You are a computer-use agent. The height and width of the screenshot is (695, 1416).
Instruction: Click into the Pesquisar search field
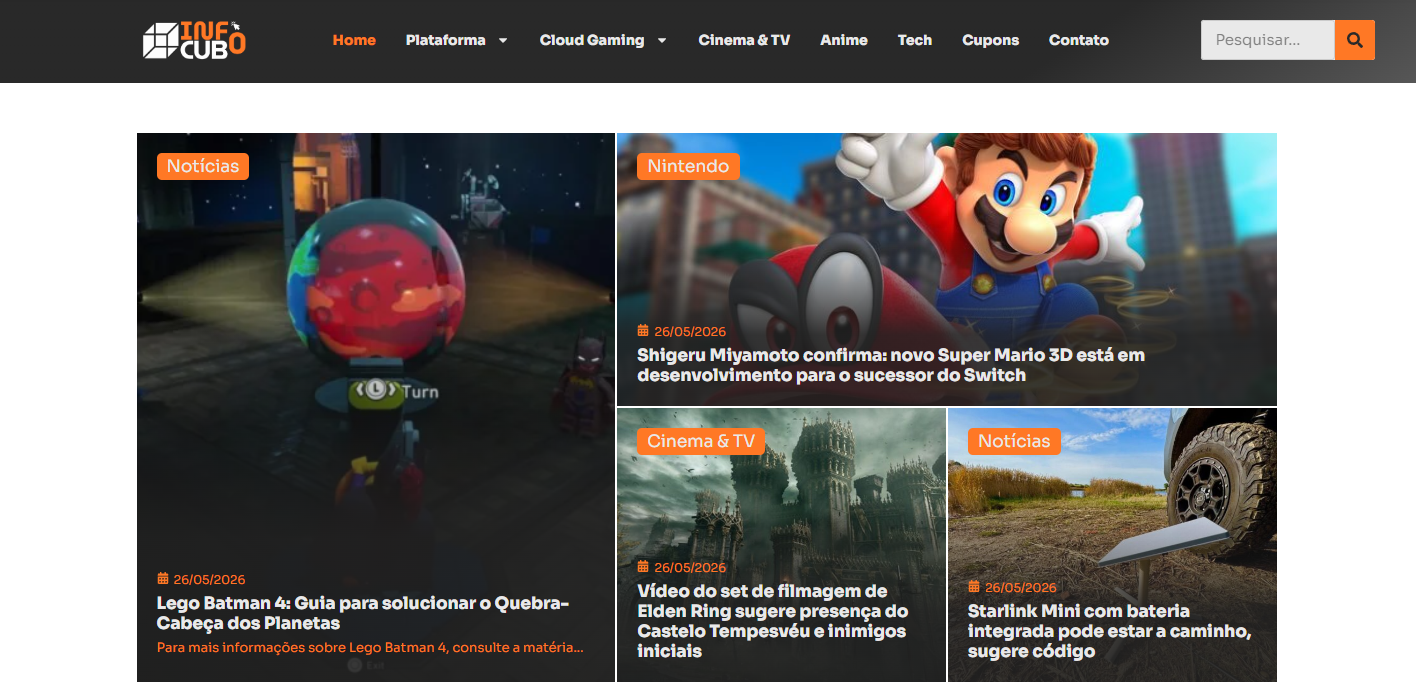pos(1268,40)
